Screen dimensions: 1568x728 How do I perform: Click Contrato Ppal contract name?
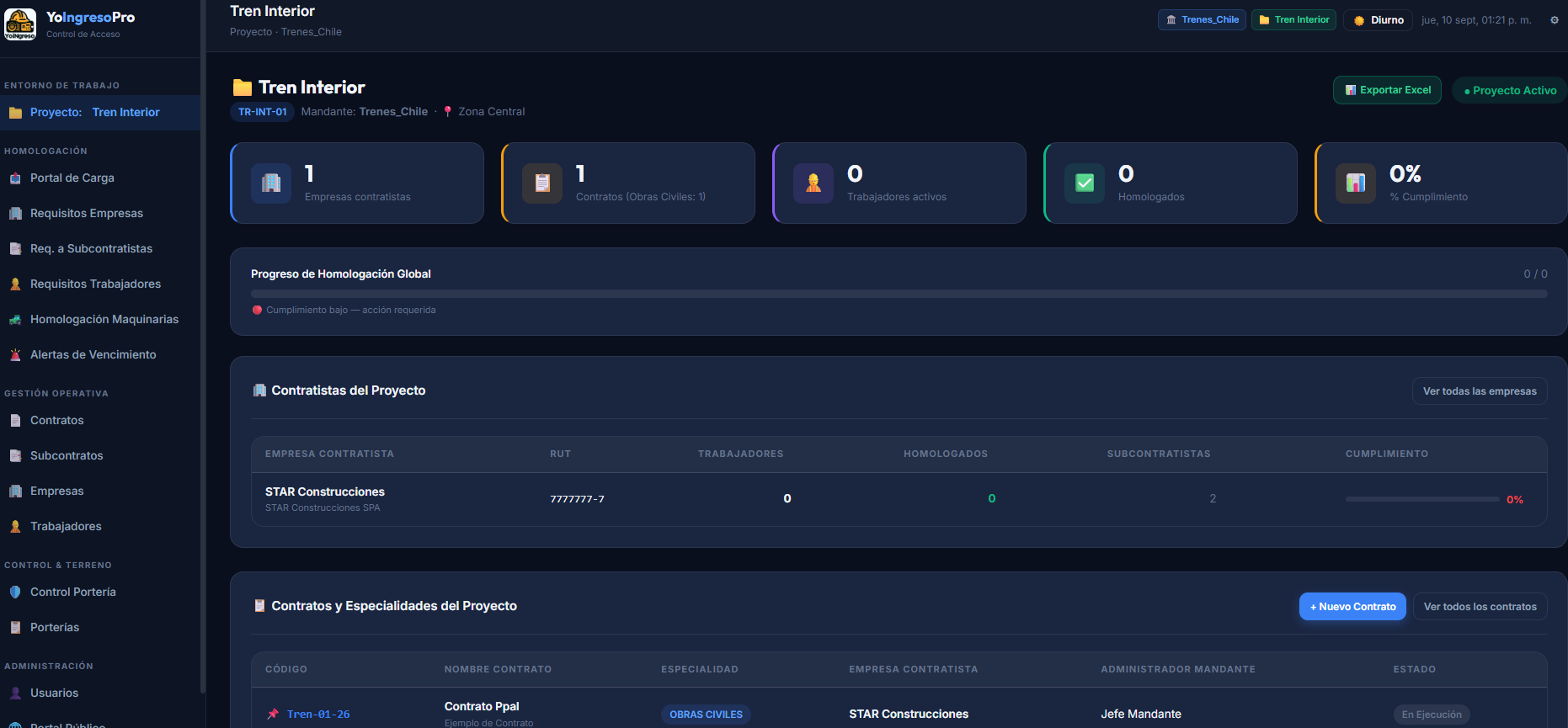pos(482,707)
